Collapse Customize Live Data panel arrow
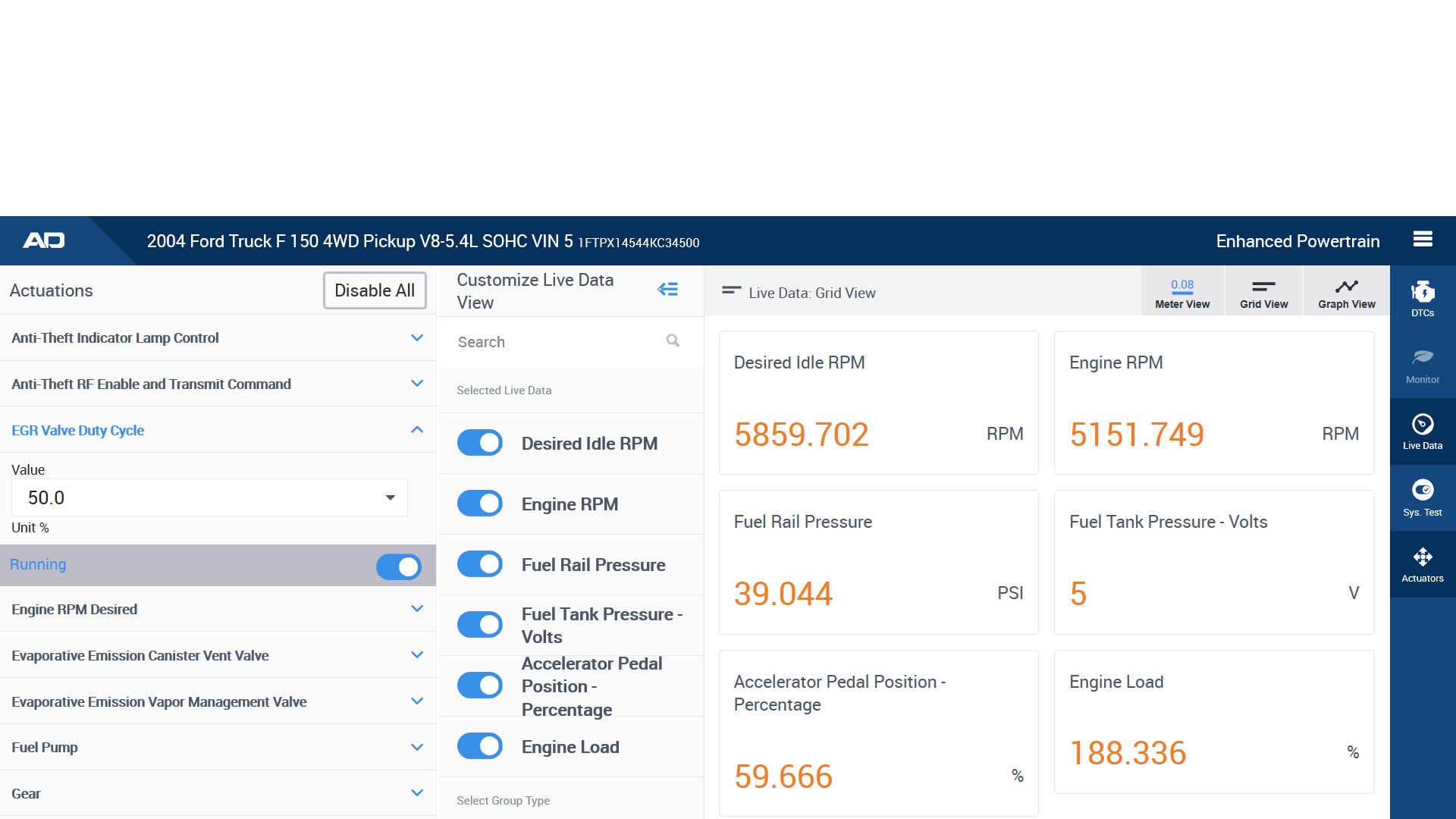Image resolution: width=1456 pixels, height=819 pixels. (x=667, y=290)
